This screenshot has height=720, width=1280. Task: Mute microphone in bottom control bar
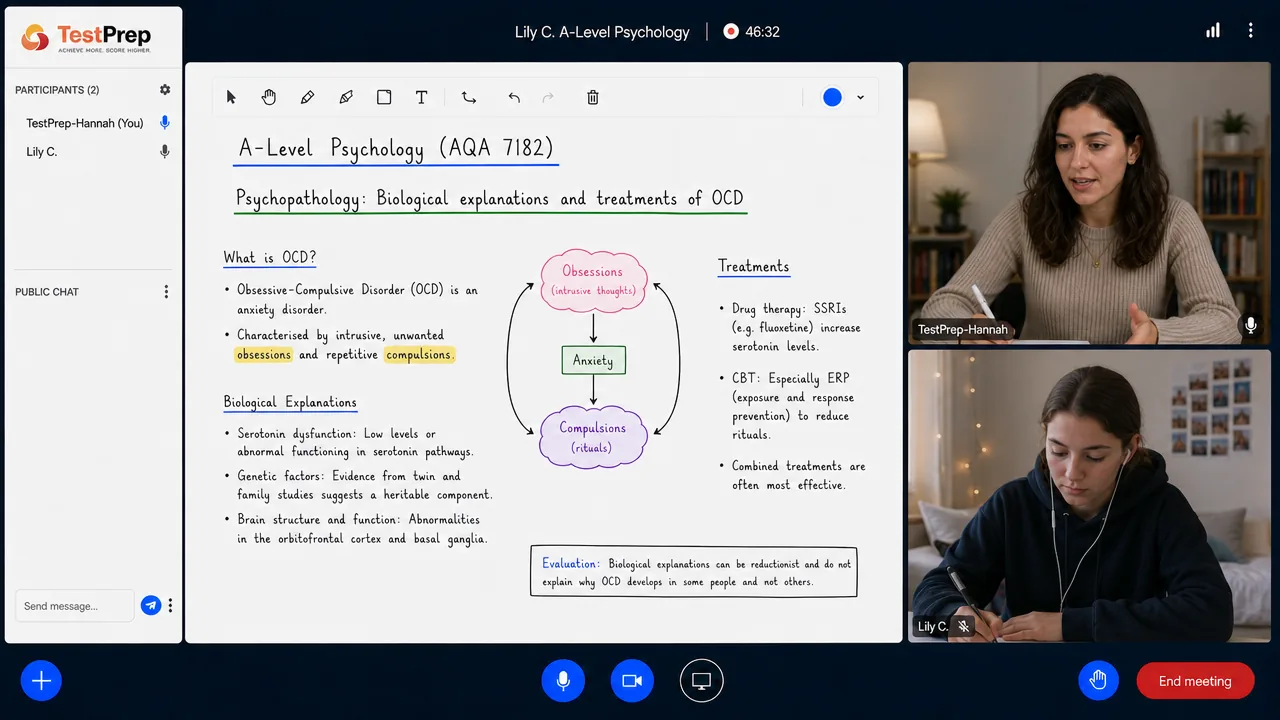tap(563, 681)
